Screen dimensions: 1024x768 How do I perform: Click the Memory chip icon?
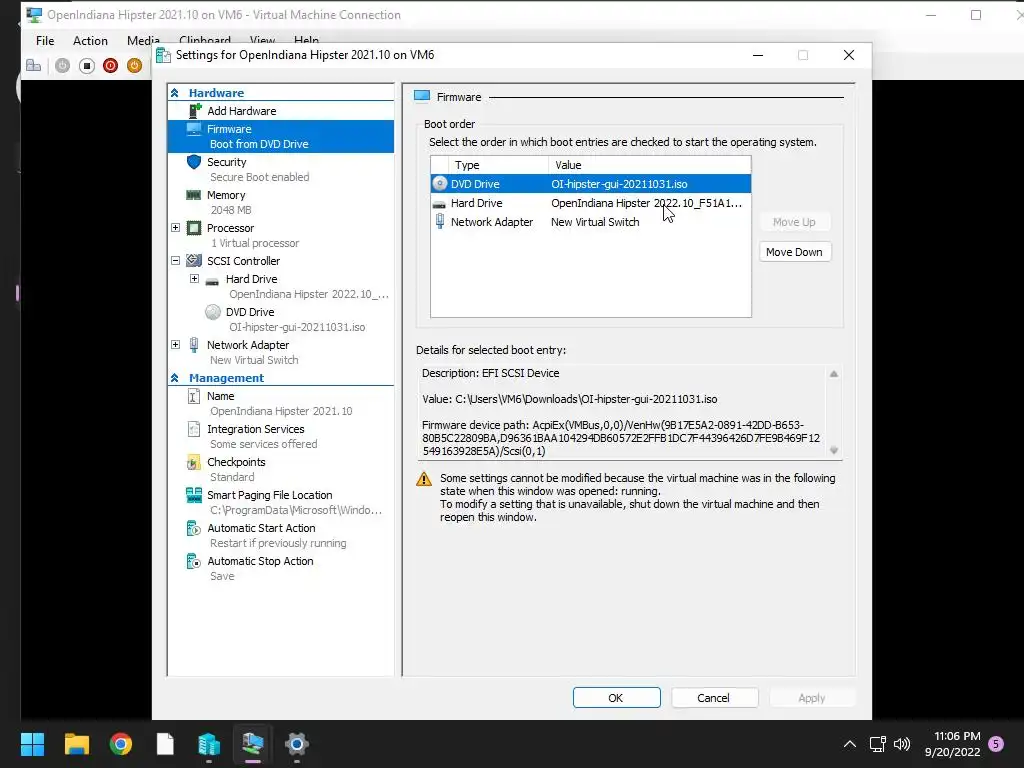pyautogui.click(x=193, y=195)
